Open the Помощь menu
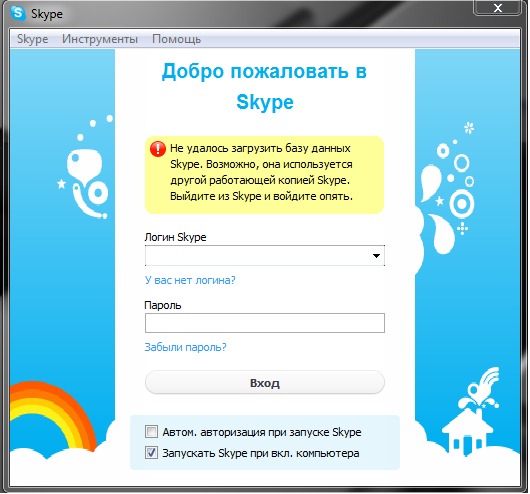This screenshot has height=494, width=530. click(x=176, y=39)
